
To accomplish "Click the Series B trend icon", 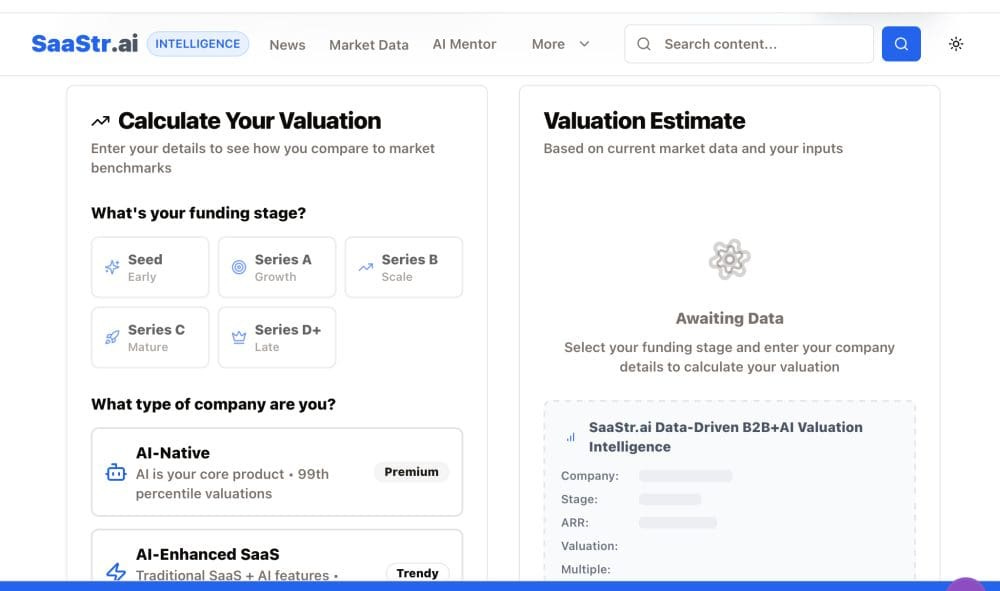I will (366, 267).
